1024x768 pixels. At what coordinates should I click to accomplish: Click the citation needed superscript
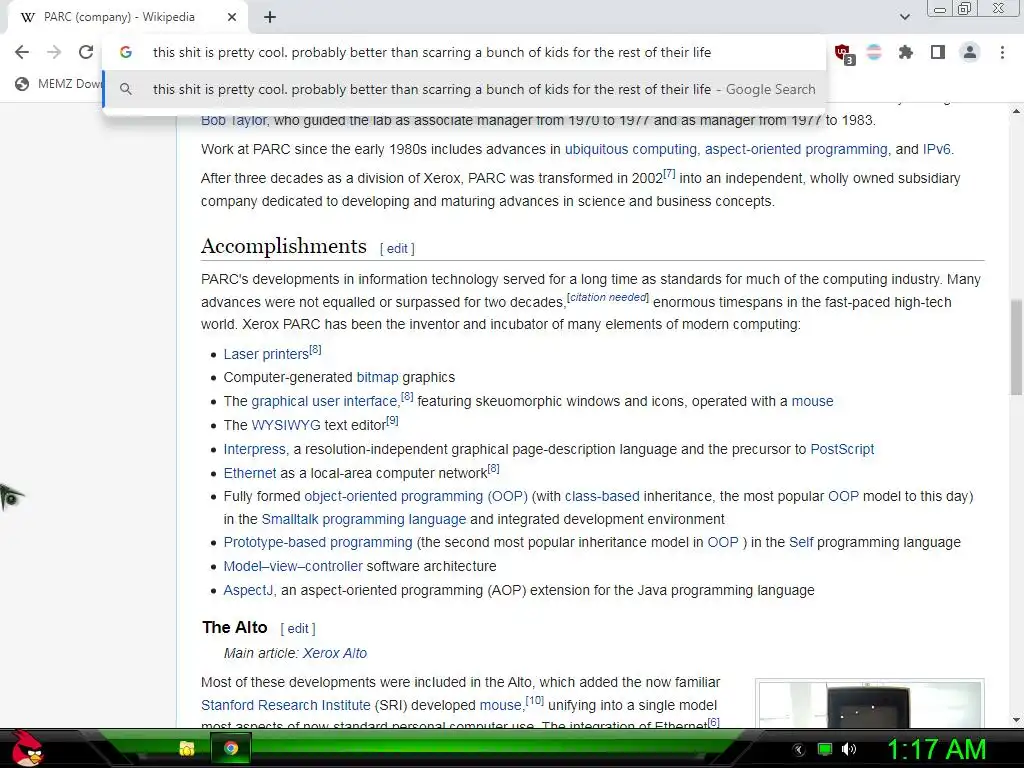pos(608,297)
